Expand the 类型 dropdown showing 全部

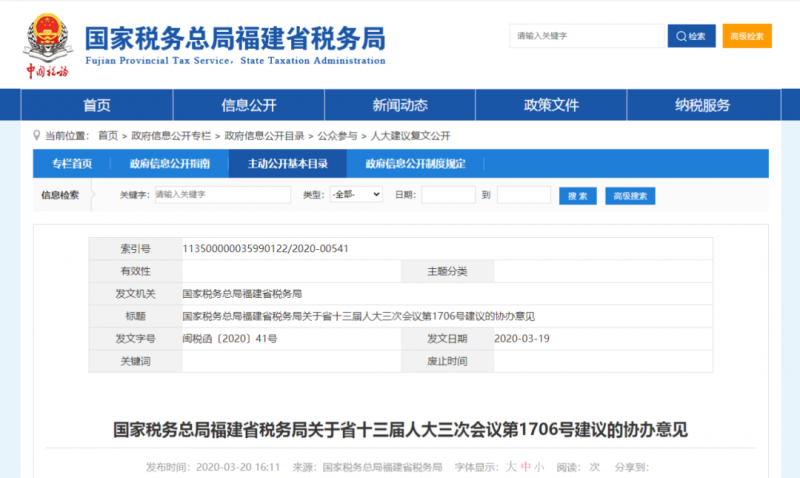coord(355,194)
